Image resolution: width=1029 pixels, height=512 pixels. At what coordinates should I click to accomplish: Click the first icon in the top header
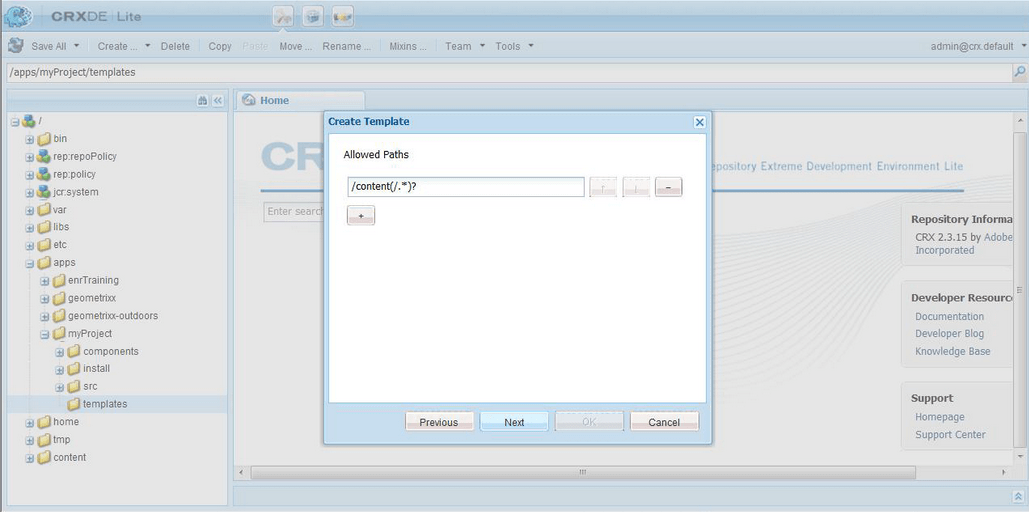coord(283,17)
